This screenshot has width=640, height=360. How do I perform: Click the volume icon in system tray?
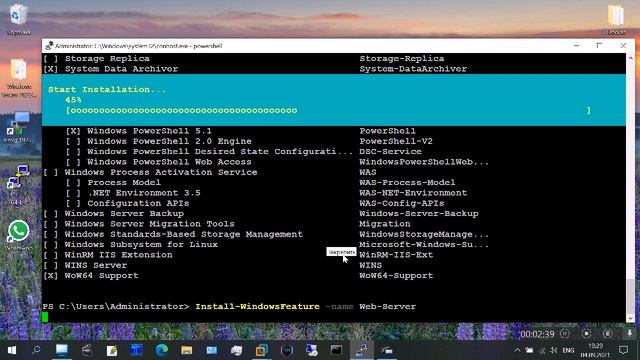click(554, 350)
